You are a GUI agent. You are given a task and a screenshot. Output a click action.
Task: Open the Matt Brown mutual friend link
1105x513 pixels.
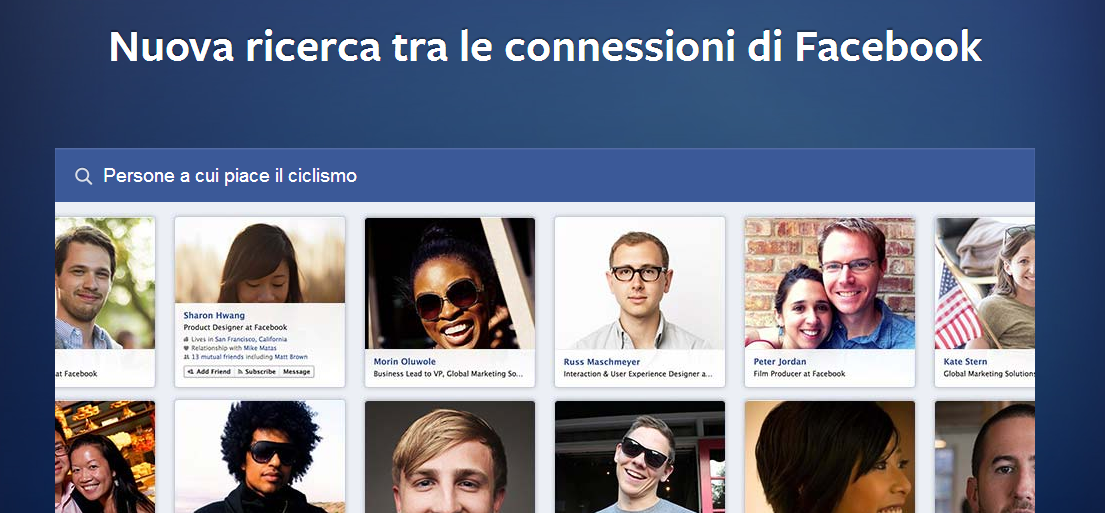pyautogui.click(x=291, y=357)
